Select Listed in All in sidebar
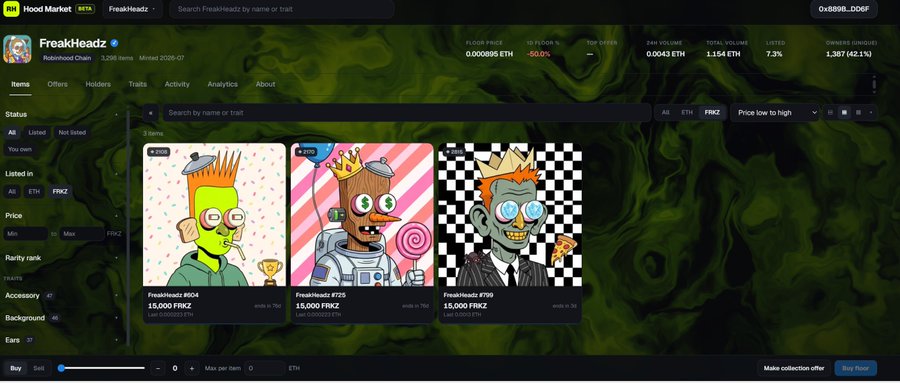 click(11, 192)
